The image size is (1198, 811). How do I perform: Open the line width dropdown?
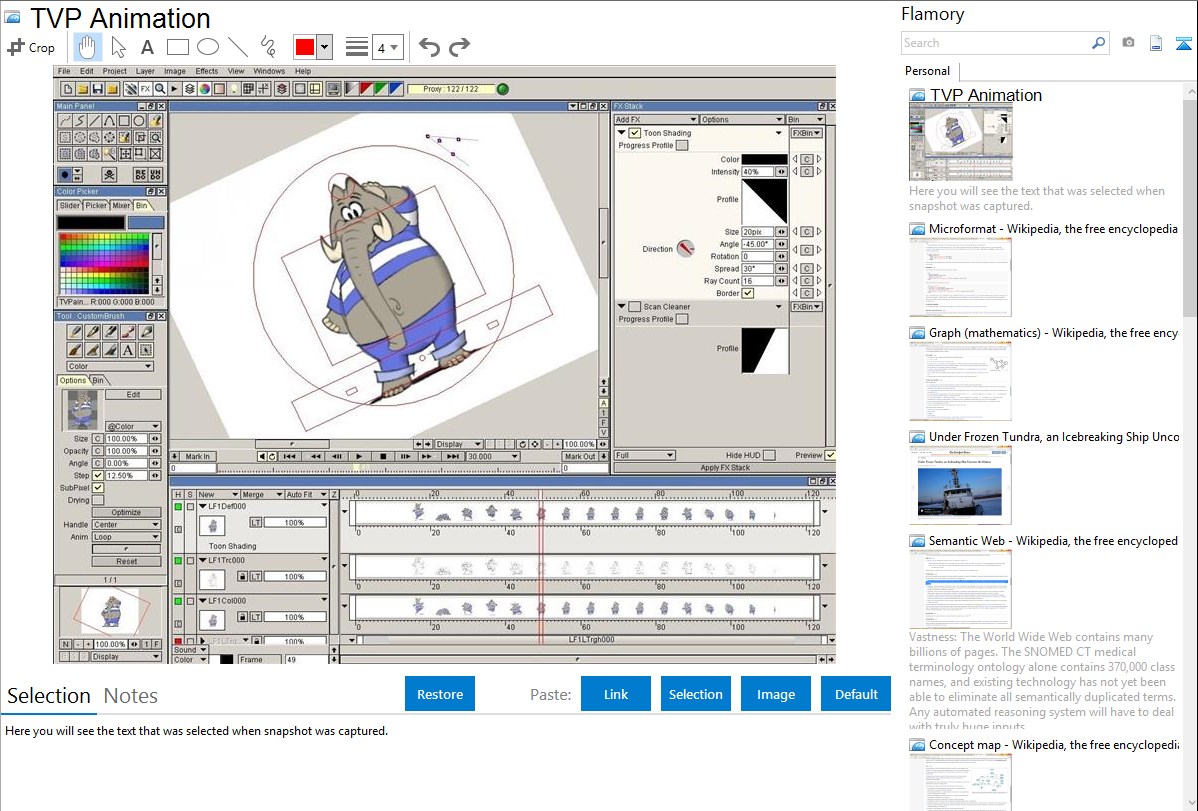(387, 47)
